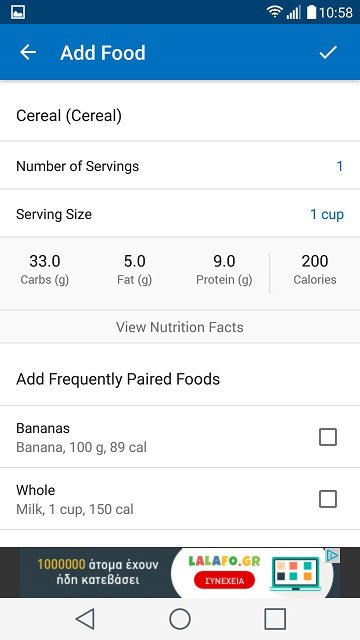The width and height of the screenshot is (360, 640).
Task: Check the Whole Milk paired food checkbox
Action: coord(328,499)
